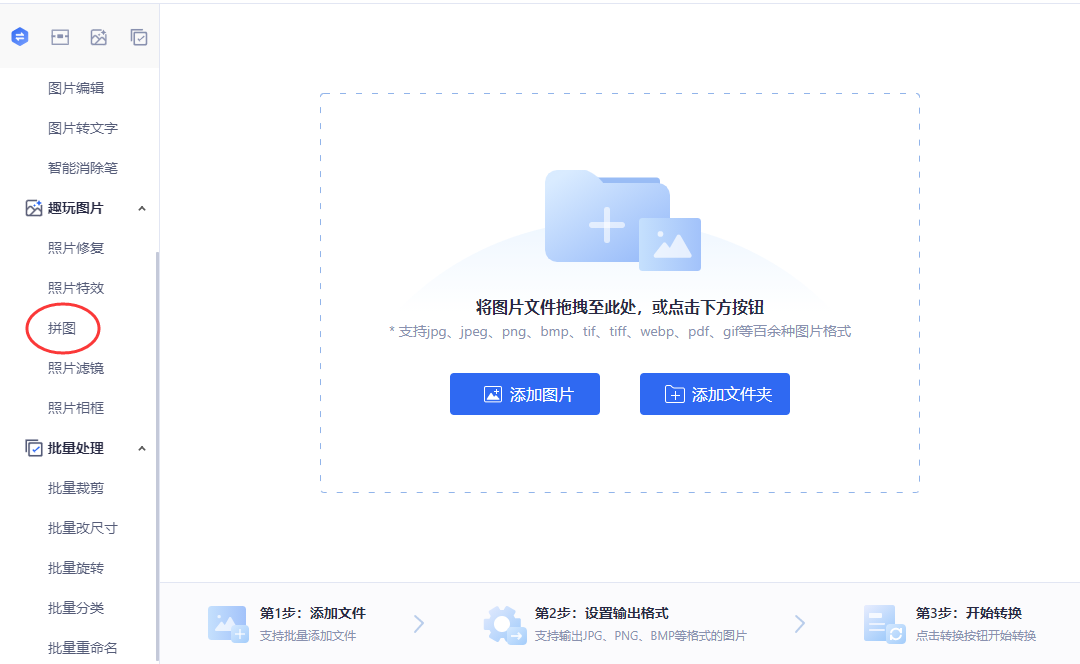Open the image compress icon tab
Image resolution: width=1080 pixels, height=664 pixels.
(60, 37)
